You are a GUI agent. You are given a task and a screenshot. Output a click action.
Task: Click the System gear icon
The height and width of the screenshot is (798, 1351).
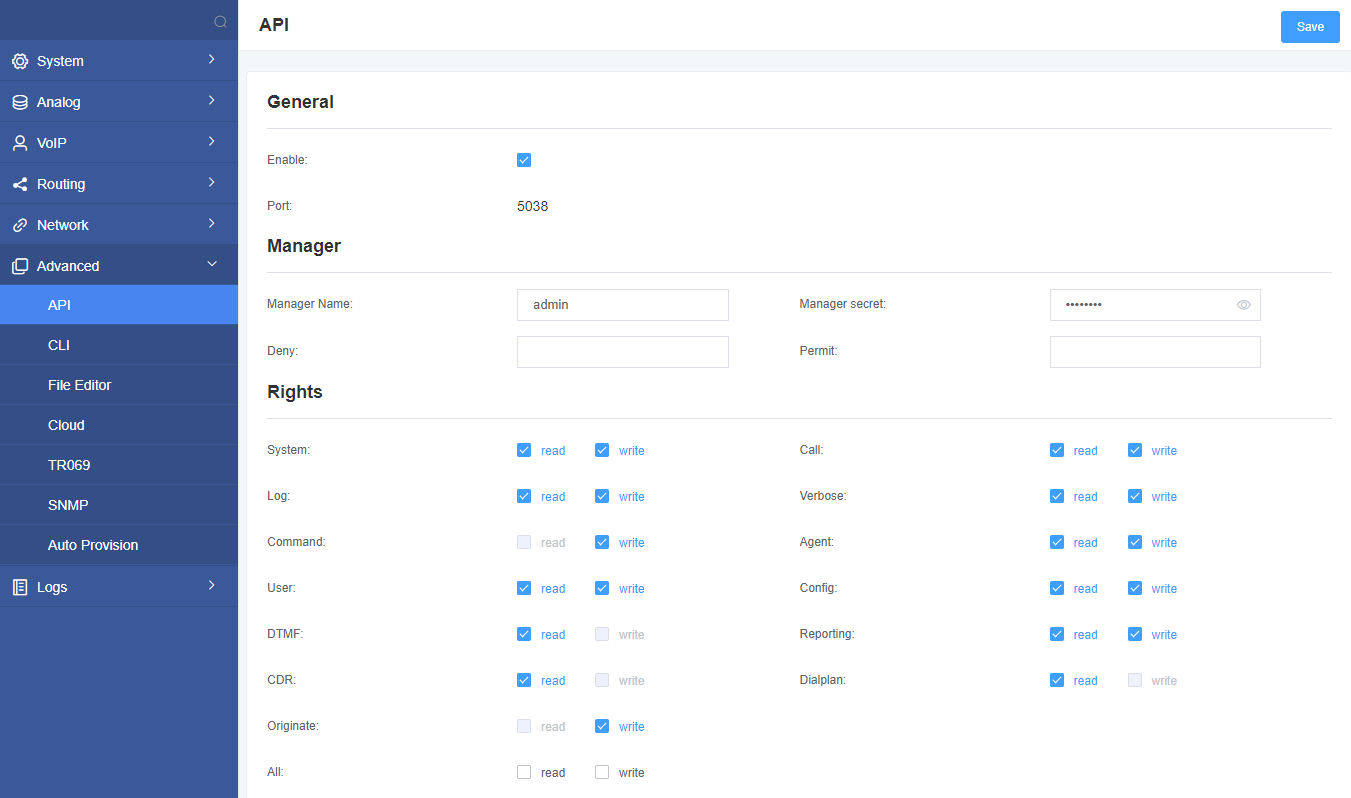point(20,61)
